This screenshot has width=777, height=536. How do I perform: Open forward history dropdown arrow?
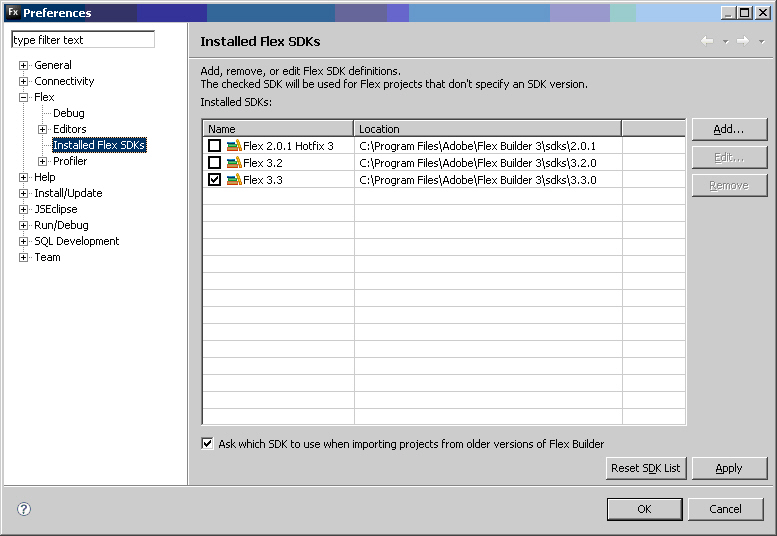(762, 42)
